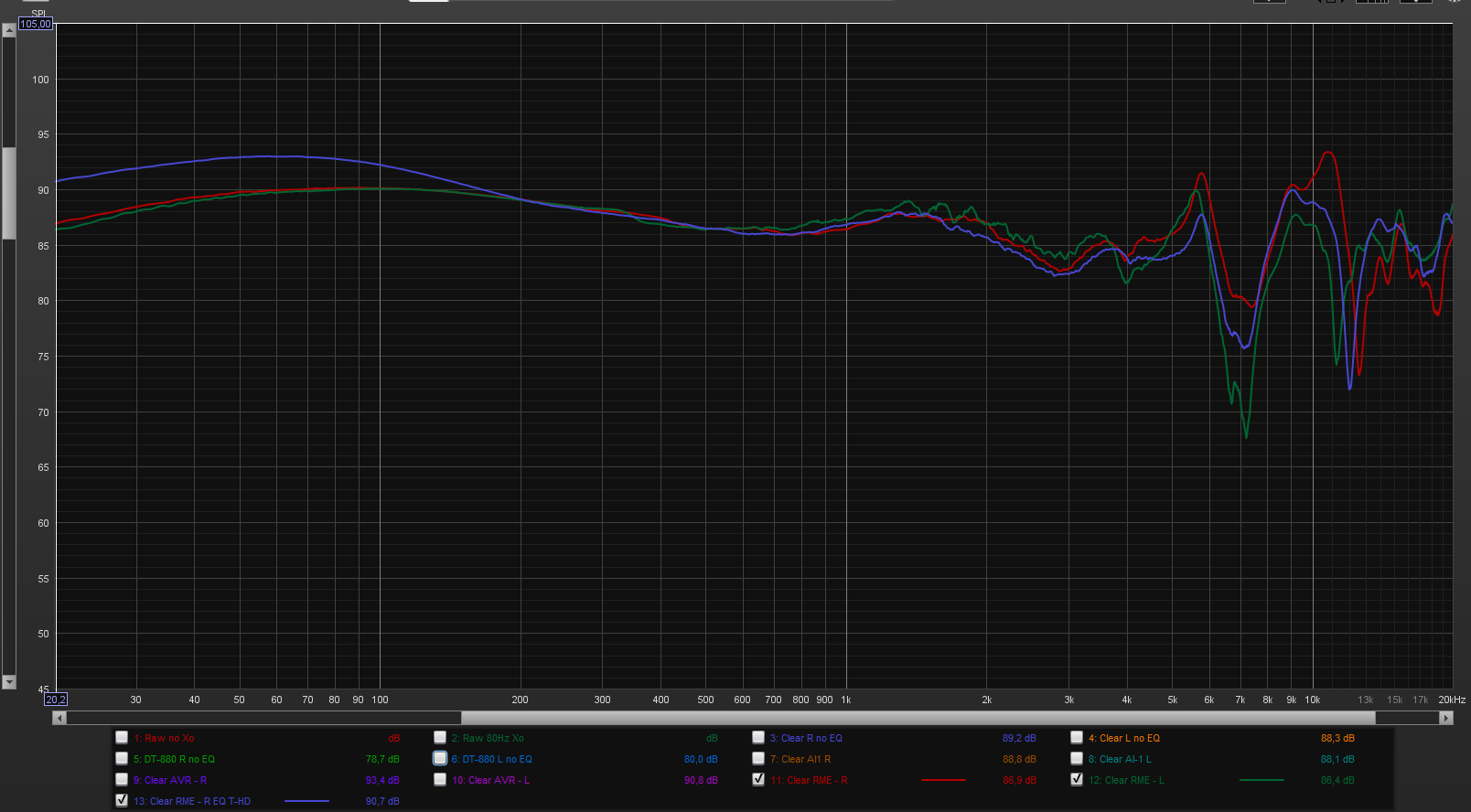Screen dimensions: 1471x812
Task: Click the 88,8 dB value readout
Action: (1019, 759)
